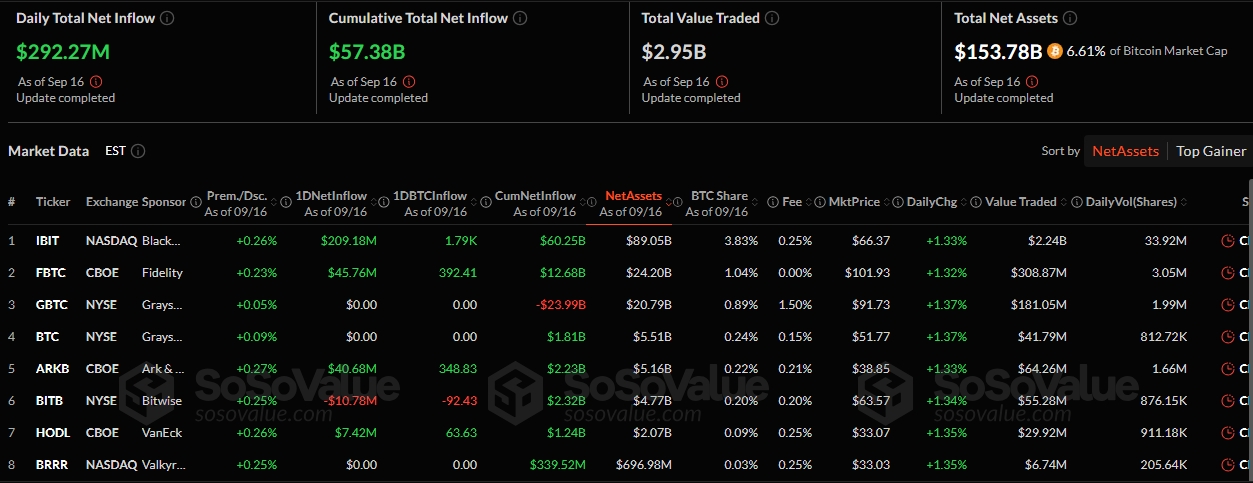Click red alert icon under $57.38B
Image resolution: width=1253 pixels, height=483 pixels.
(408, 82)
